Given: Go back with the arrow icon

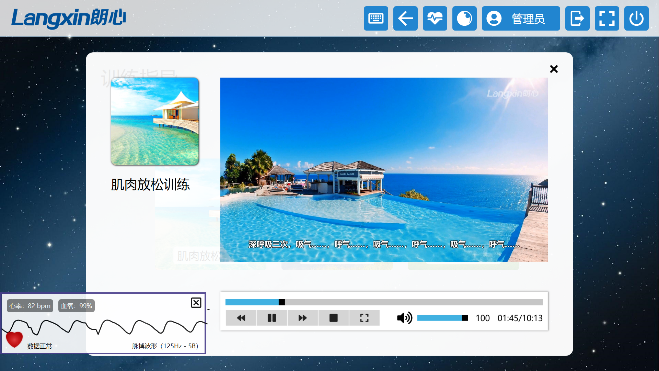Looking at the screenshot, I should (405, 18).
